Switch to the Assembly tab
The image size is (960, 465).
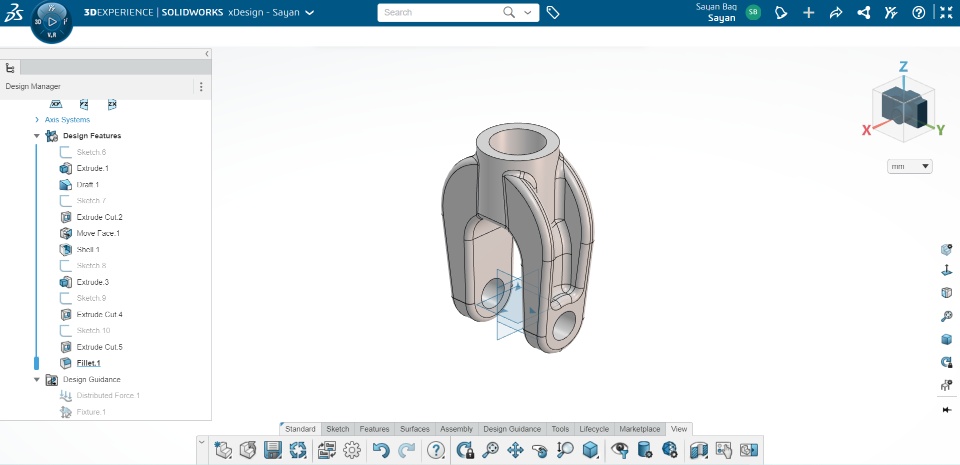point(456,429)
